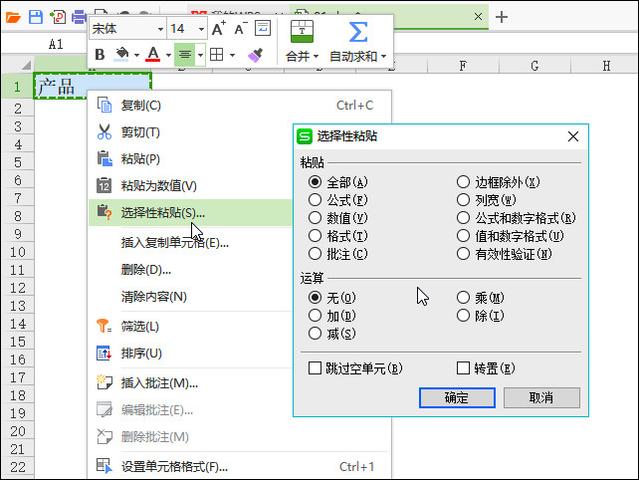
Task: Select the 公式(F) paste radio button
Action: point(315,200)
